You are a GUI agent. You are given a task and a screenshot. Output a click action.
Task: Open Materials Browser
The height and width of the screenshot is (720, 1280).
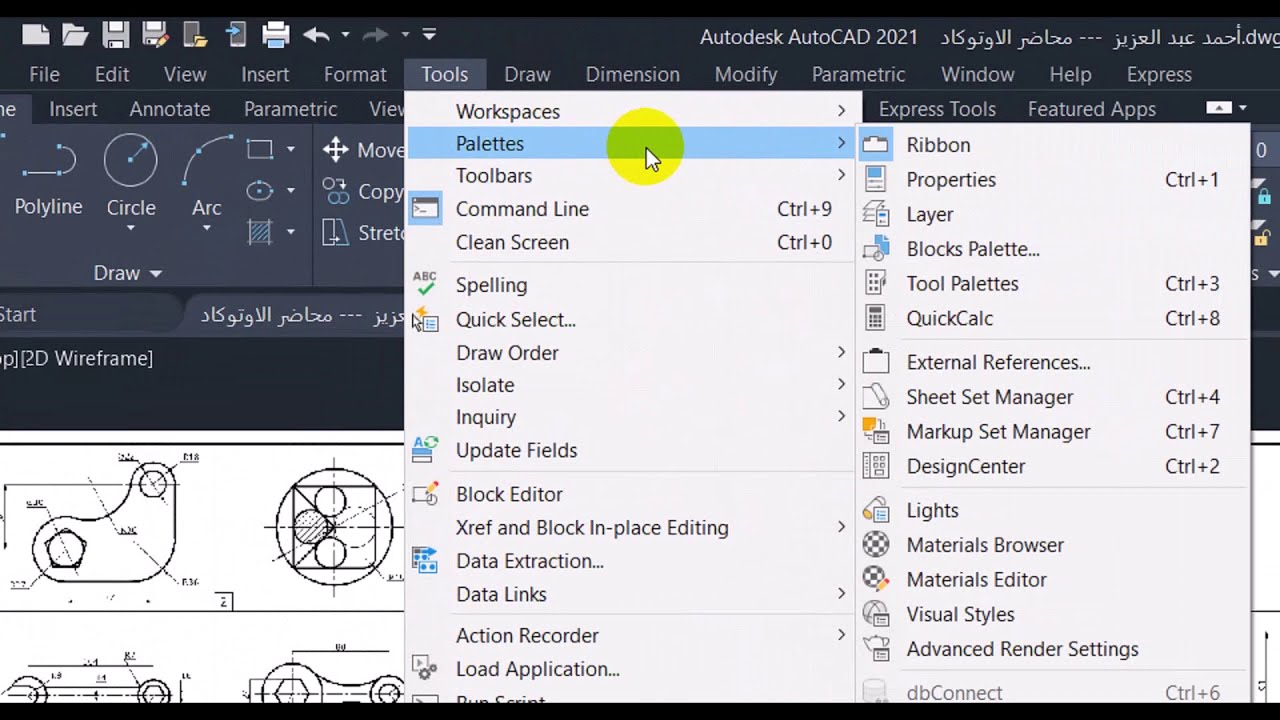(1054, 545)
